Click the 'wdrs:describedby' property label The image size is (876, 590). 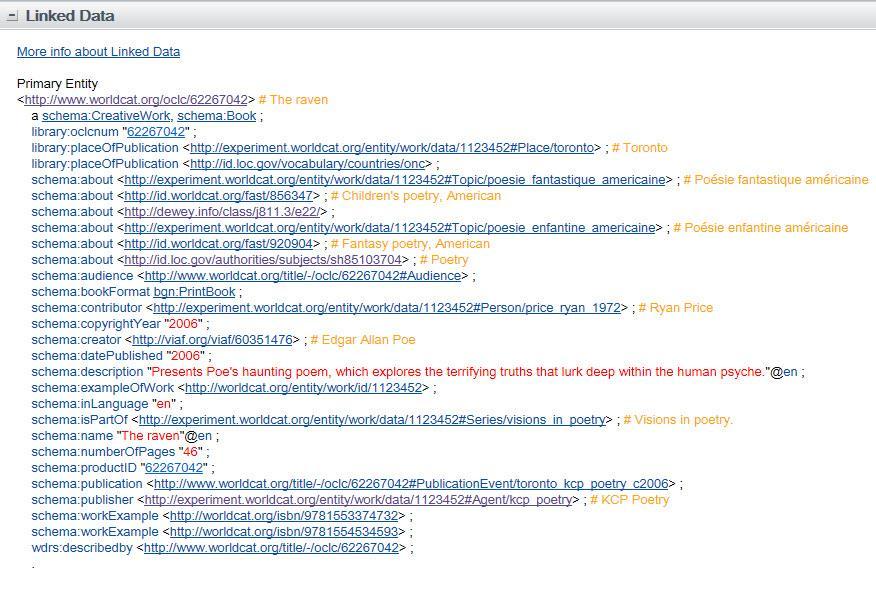coord(82,548)
